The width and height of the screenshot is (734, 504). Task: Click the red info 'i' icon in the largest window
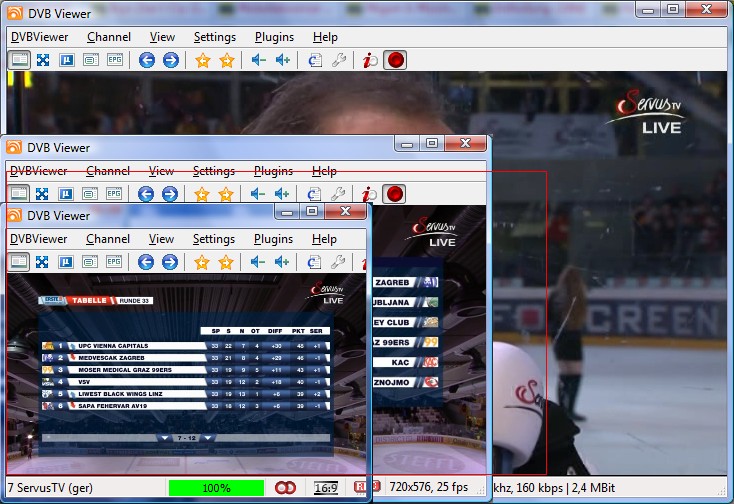click(x=370, y=60)
